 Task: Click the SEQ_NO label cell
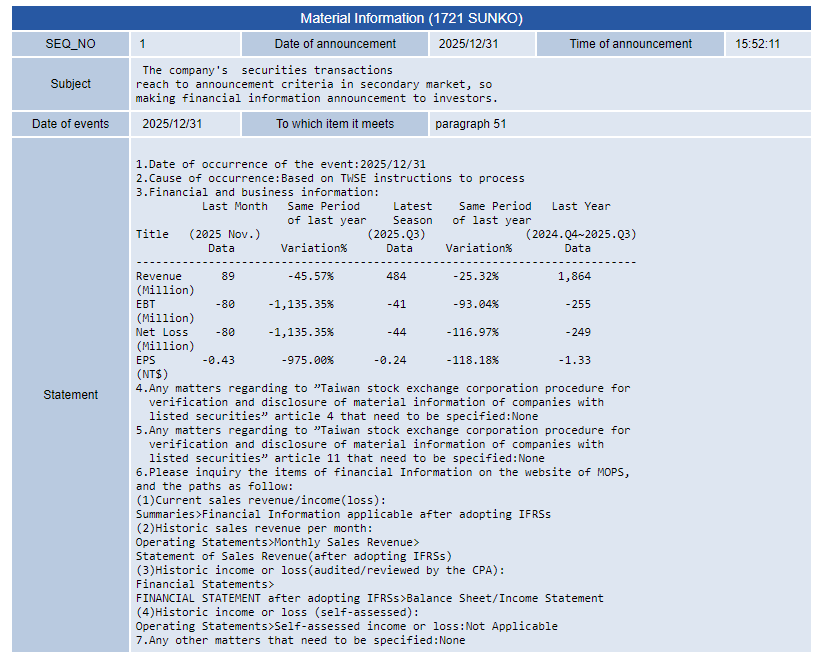tap(71, 44)
